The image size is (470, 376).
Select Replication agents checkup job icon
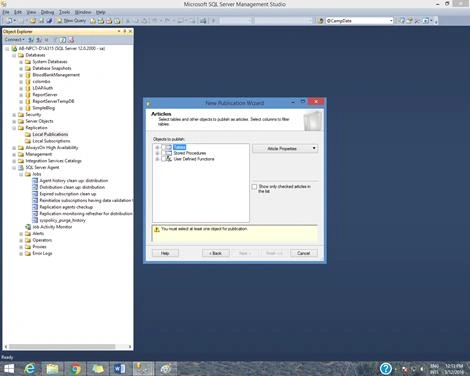(x=35, y=207)
